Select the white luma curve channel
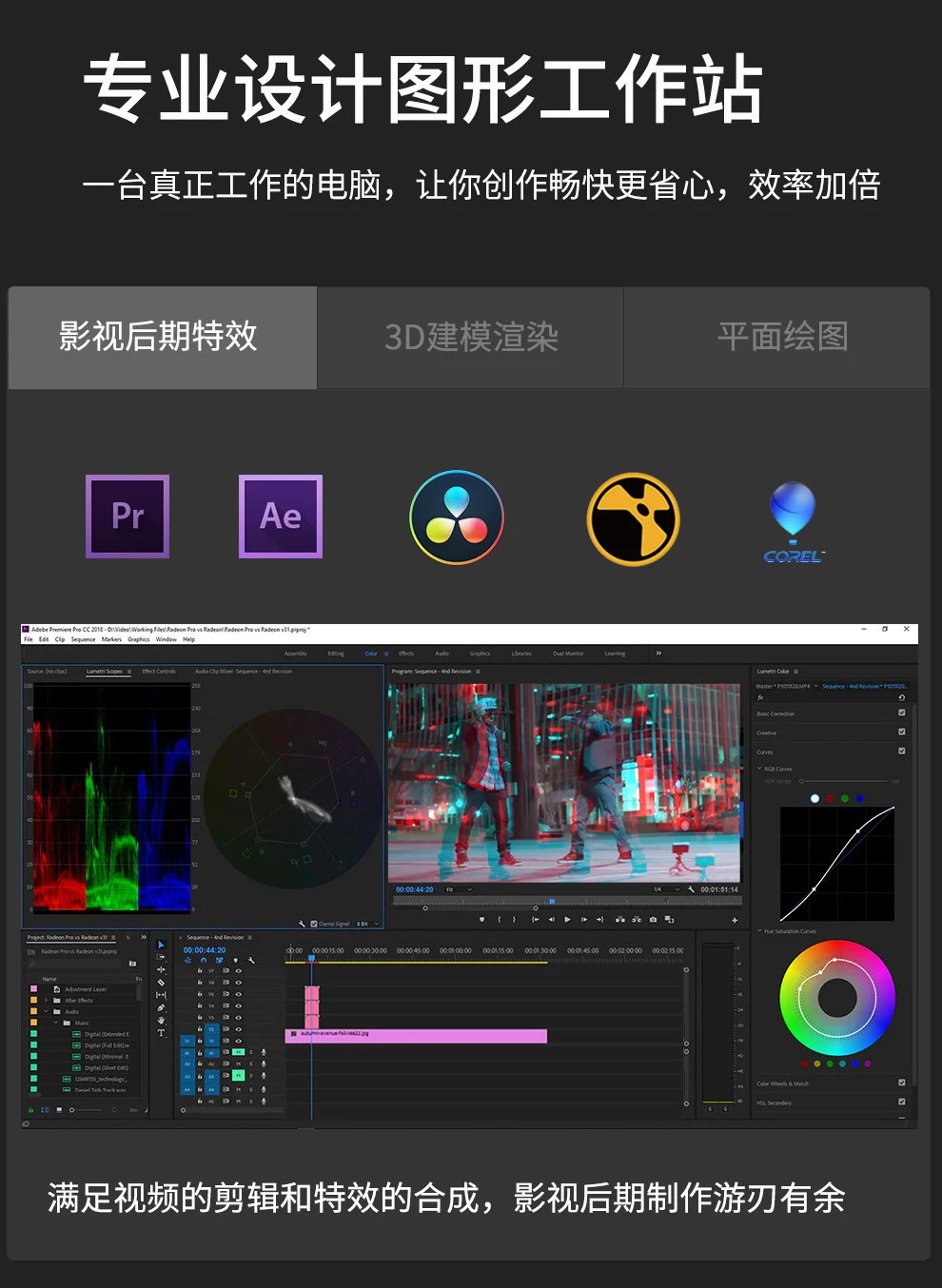The height and width of the screenshot is (1288, 942). pos(814,798)
